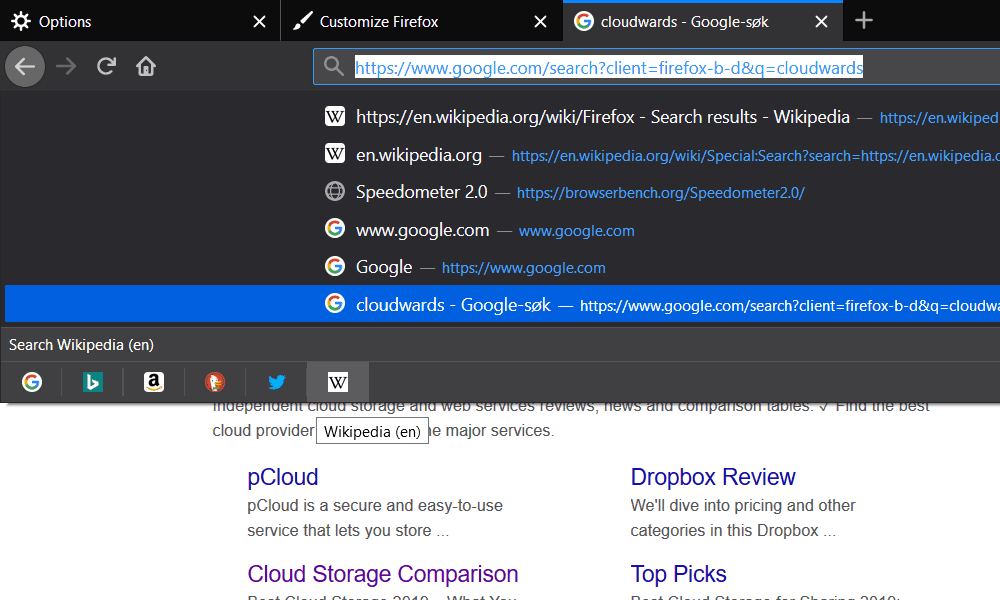Open the pCloud search result link
The width and height of the screenshot is (1000, 600).
point(283,477)
